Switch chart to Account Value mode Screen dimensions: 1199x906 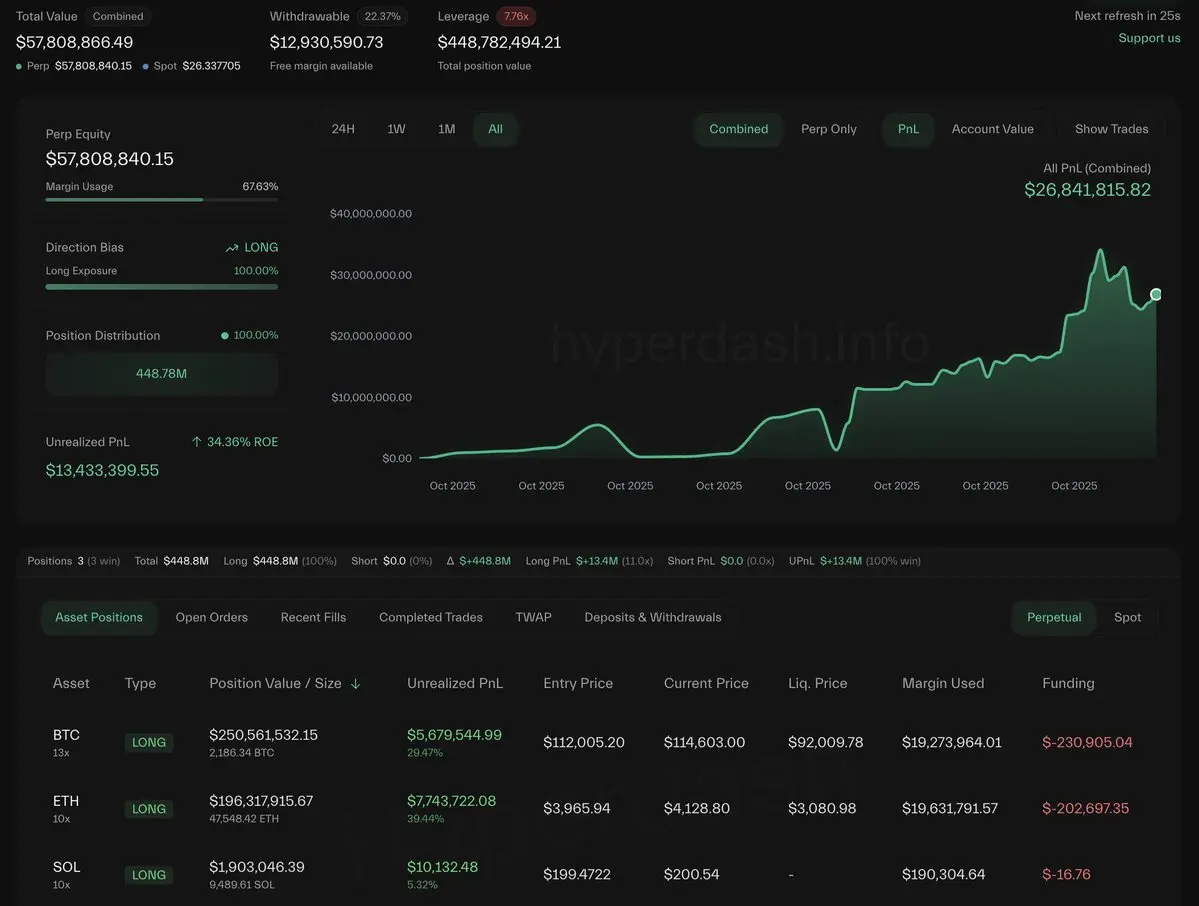tap(992, 129)
